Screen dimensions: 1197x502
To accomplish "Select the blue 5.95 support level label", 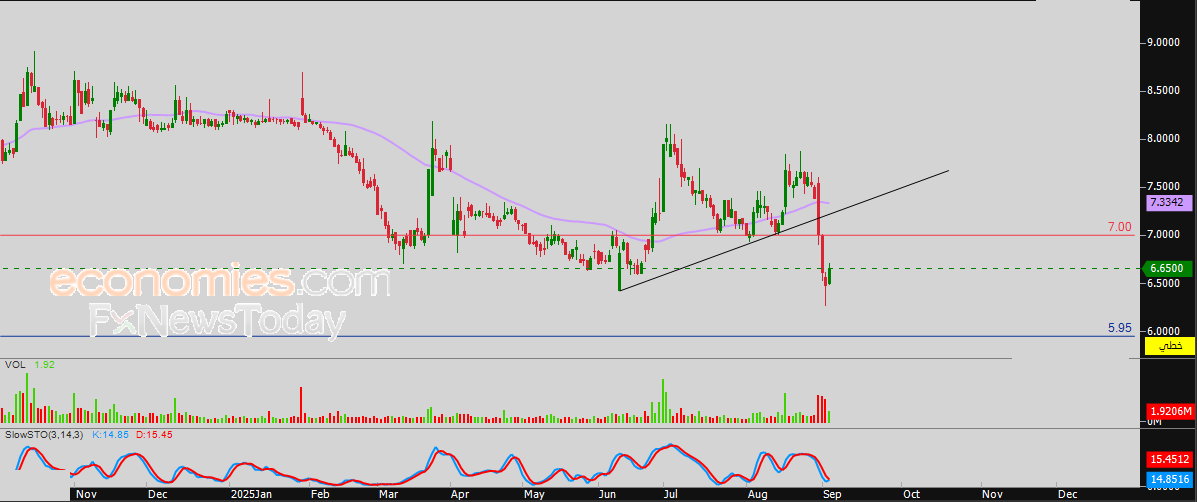I will [x=1120, y=329].
